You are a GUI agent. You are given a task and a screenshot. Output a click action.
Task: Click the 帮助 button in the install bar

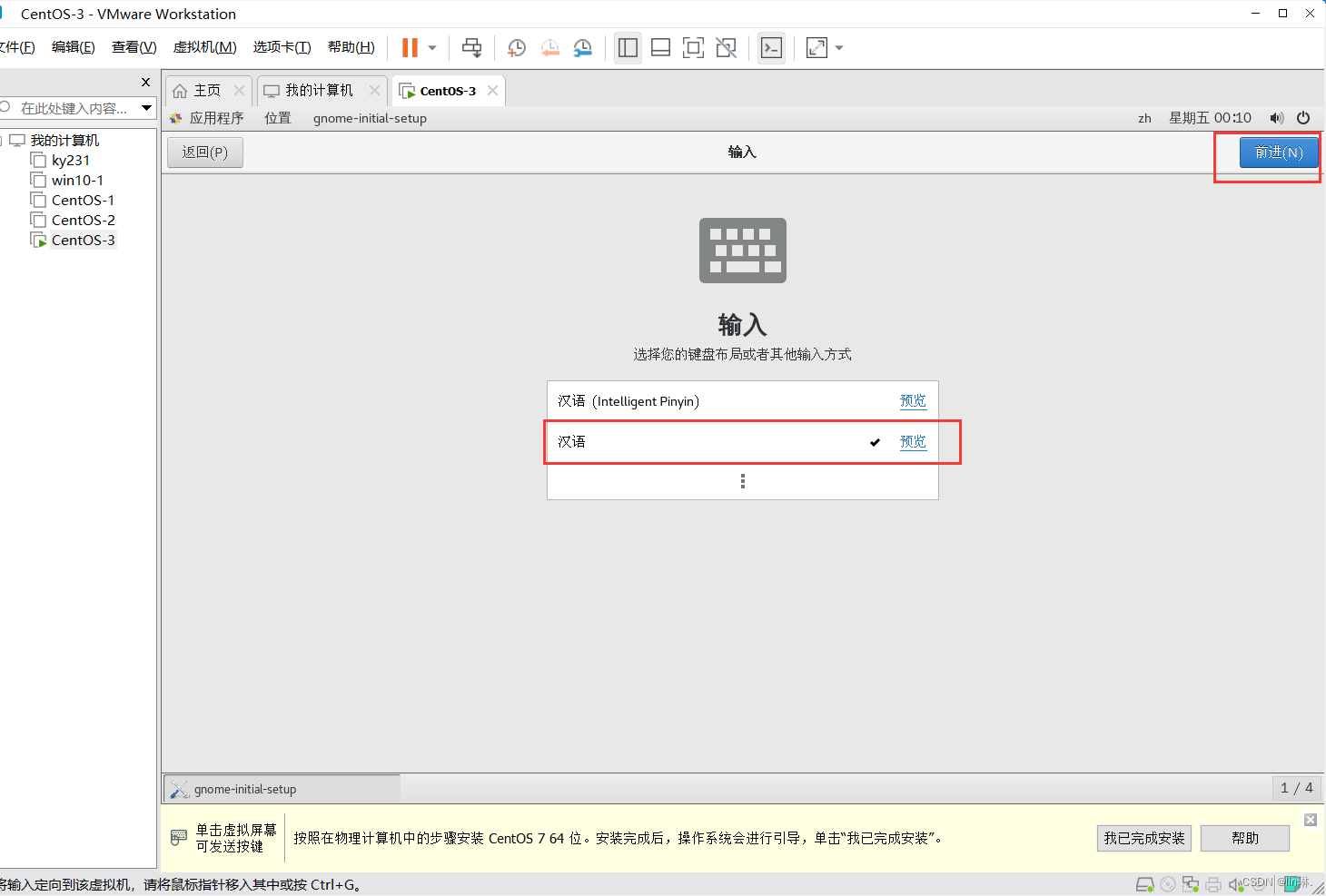tap(1245, 838)
